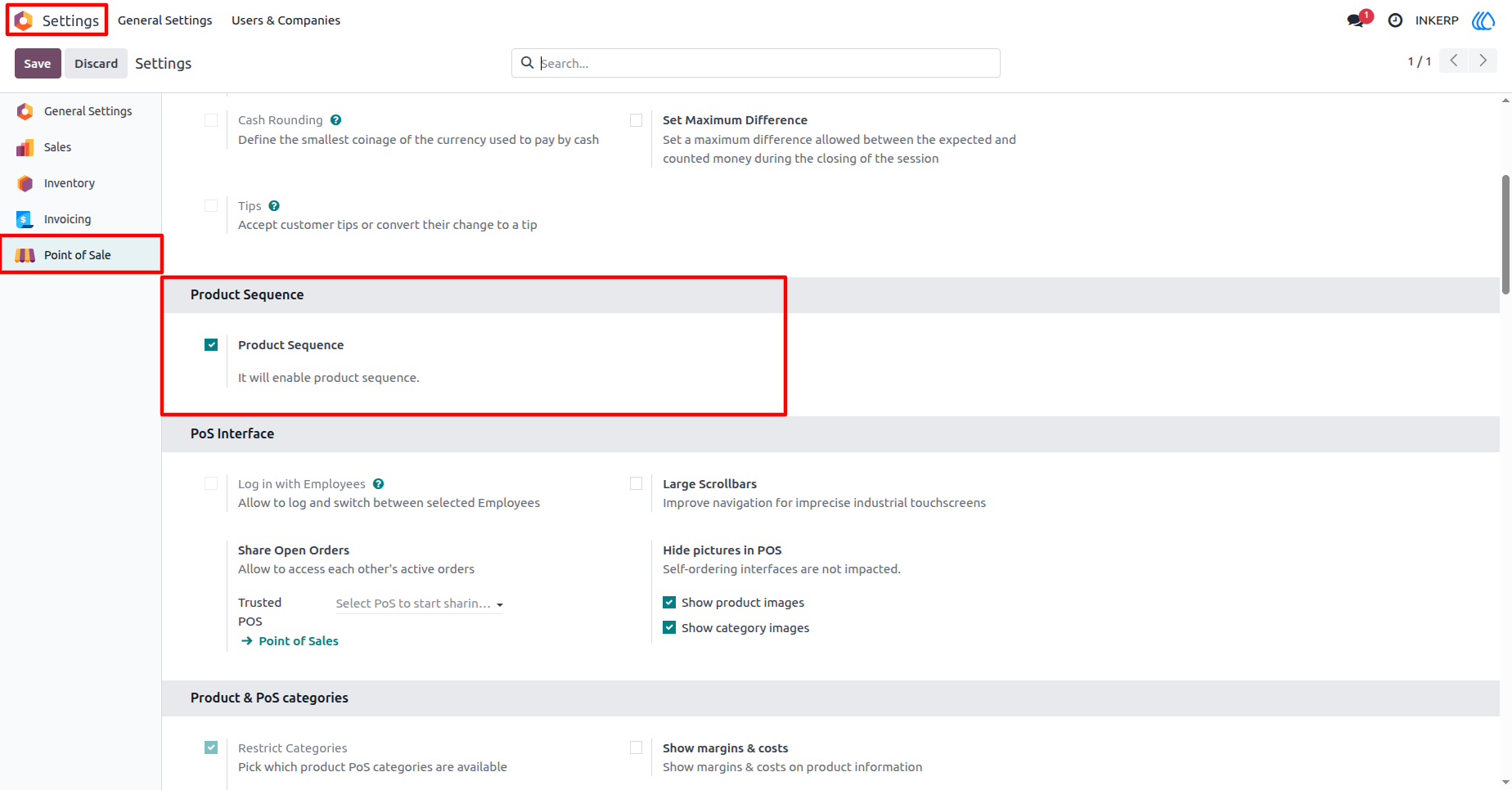
Task: Enable Set Maximum Difference checkbox
Action: pyautogui.click(x=636, y=120)
